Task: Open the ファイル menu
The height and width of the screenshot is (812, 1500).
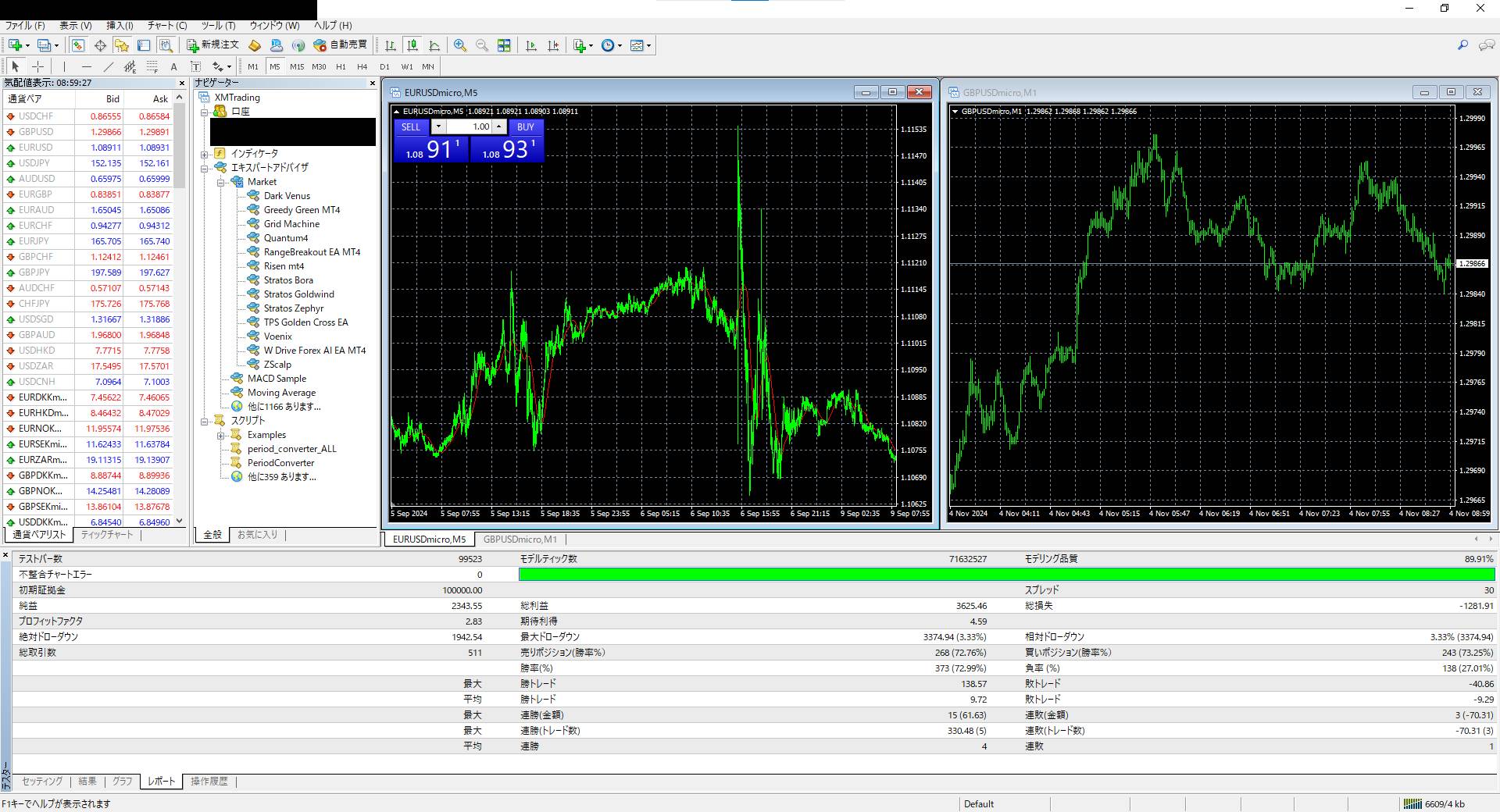Action: 25,25
